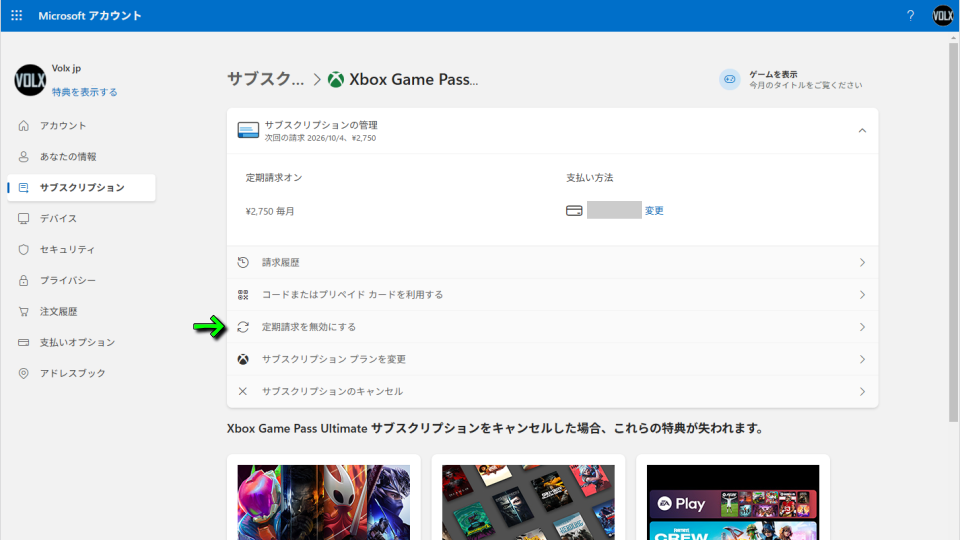The height and width of the screenshot is (540, 960).
Task: Go to 支払いオプション in the sidebar
Action: [77, 342]
